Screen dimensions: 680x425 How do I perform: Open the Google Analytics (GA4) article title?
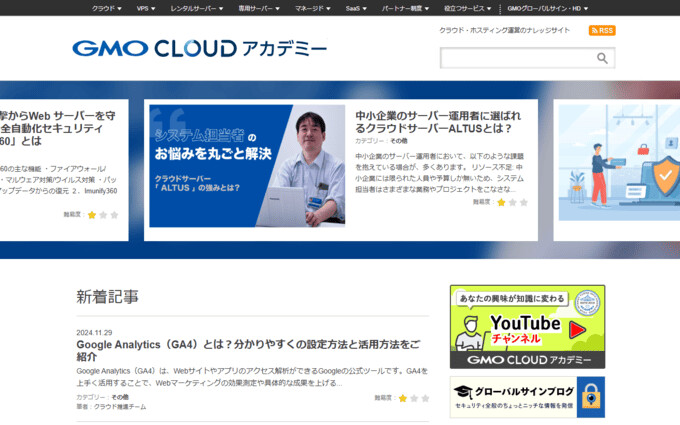[248, 350]
